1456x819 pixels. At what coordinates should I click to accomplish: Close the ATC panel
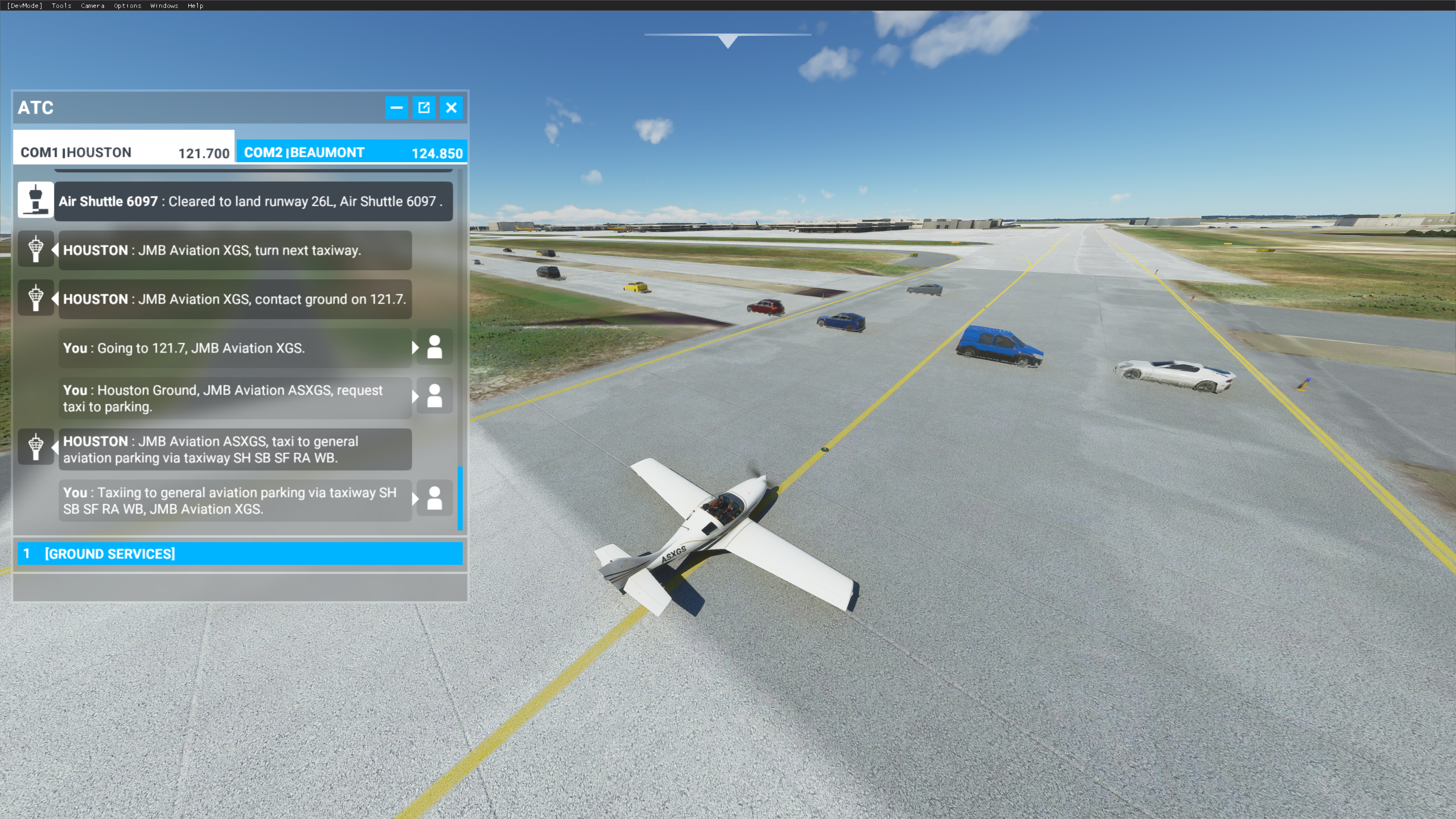(451, 107)
